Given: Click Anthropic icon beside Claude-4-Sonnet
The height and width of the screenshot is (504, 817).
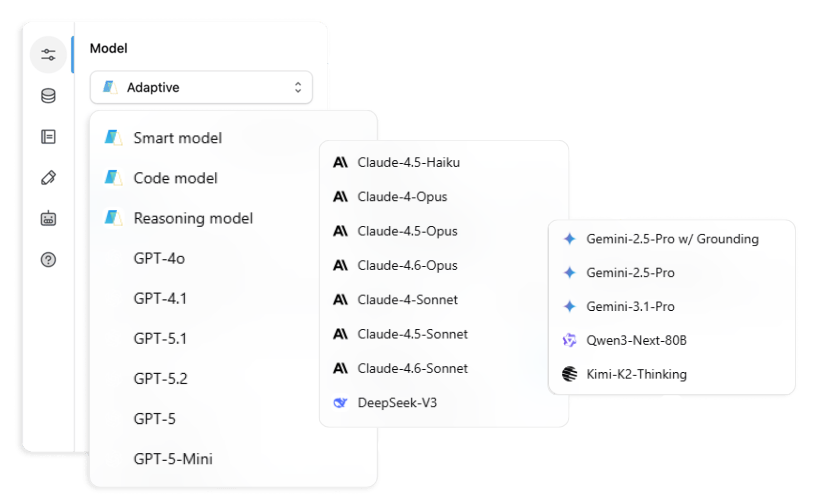Looking at the screenshot, I should click(340, 300).
